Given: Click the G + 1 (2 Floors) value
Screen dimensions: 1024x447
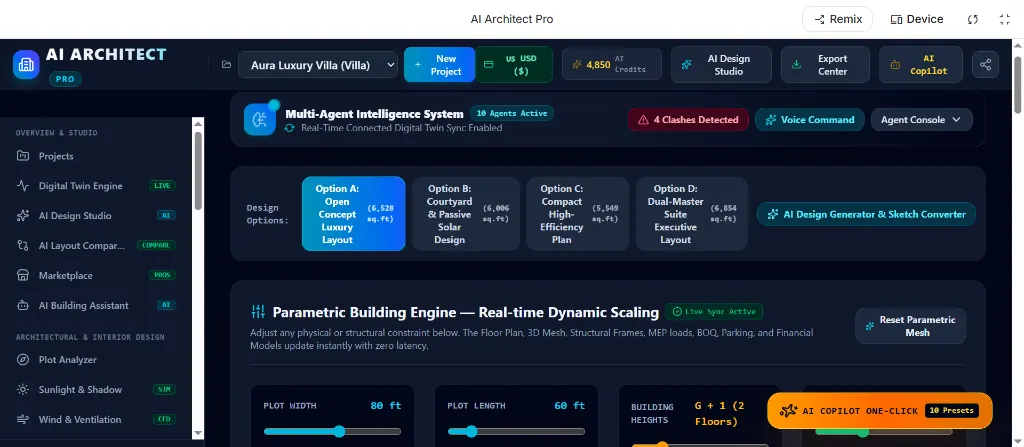Looking at the screenshot, I should point(720,413).
